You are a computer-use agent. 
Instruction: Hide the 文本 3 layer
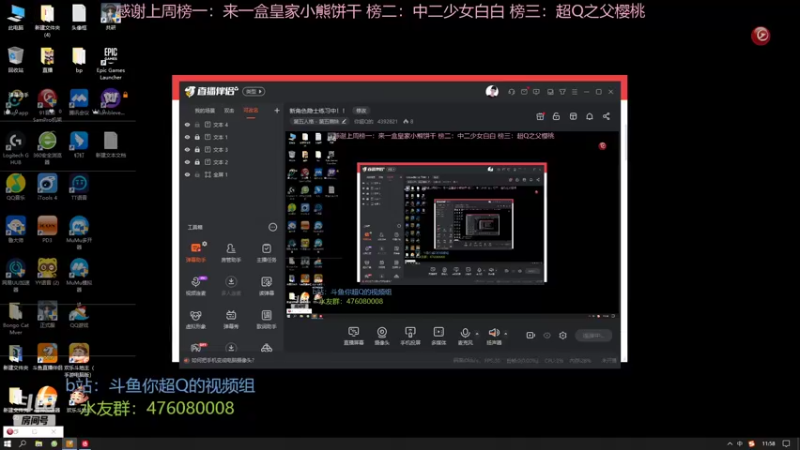coord(187,149)
